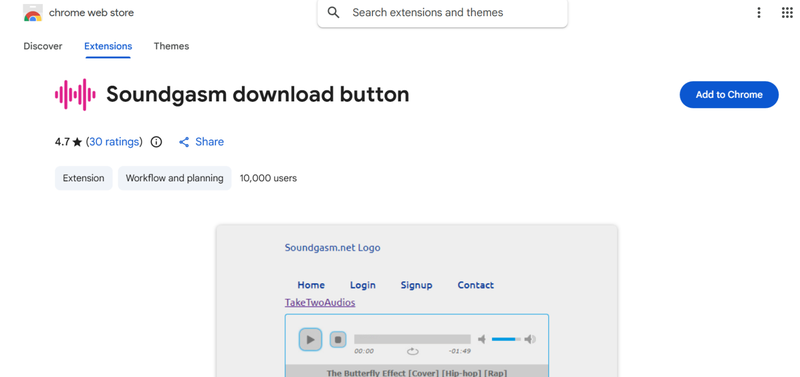Click the search magnifier icon

click(x=333, y=13)
